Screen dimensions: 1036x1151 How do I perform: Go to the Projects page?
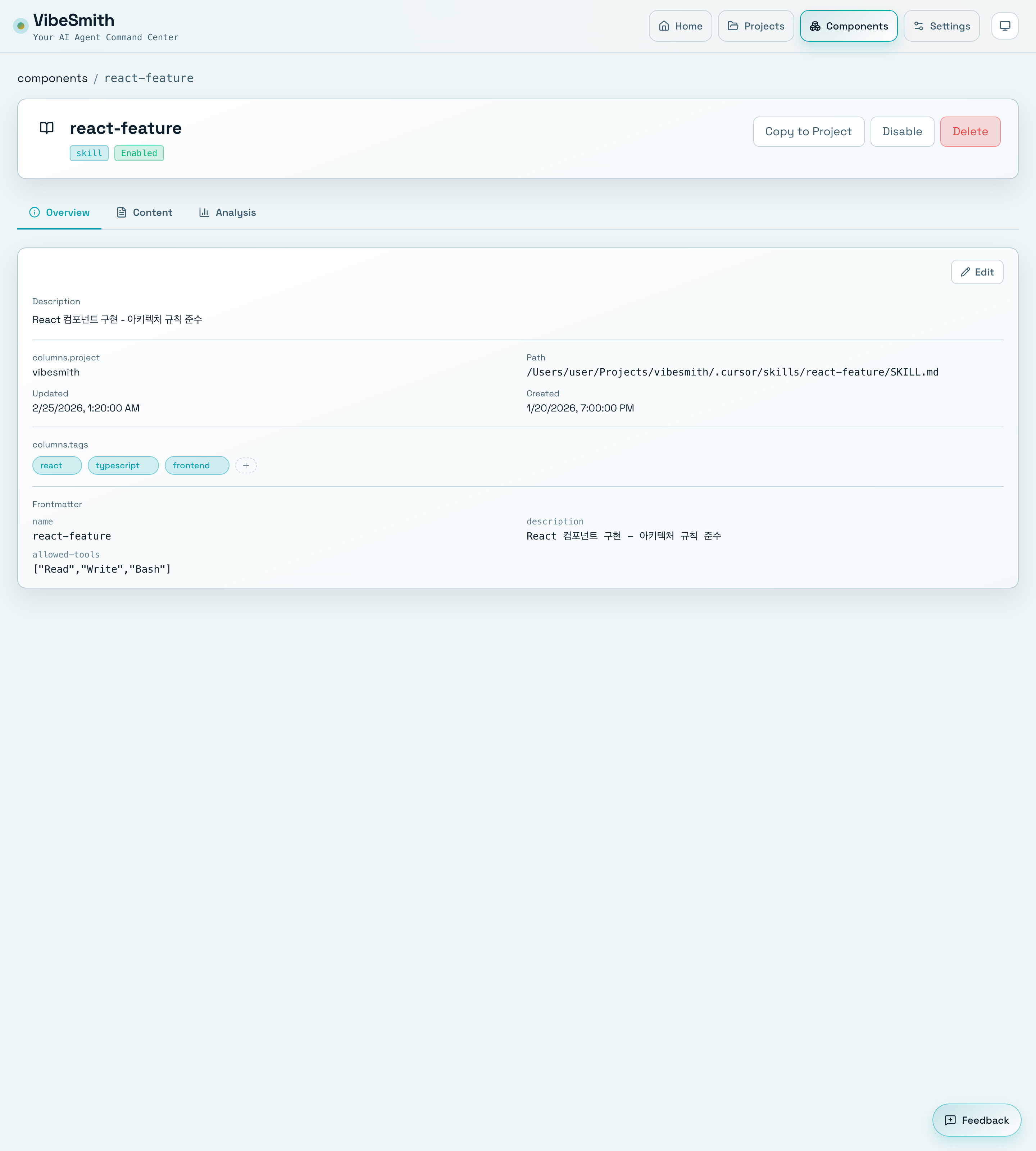[x=755, y=26]
